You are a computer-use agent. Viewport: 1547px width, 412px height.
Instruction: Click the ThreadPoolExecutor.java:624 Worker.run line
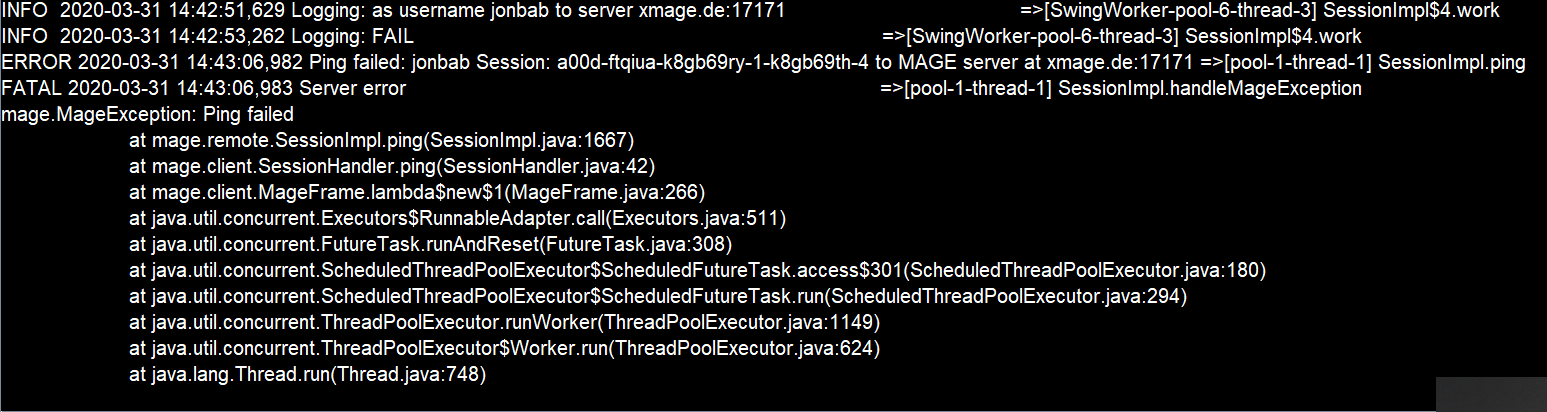(505, 348)
